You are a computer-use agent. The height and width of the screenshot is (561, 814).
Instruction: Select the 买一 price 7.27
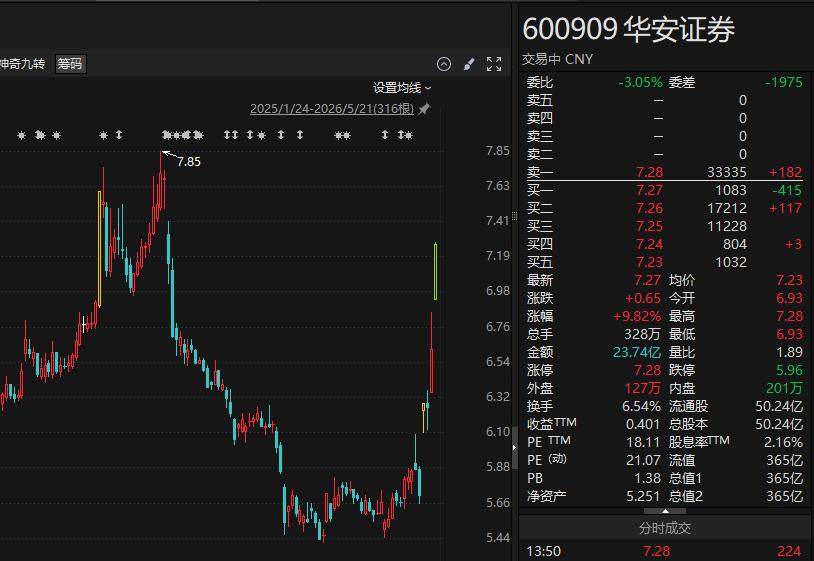pyautogui.click(x=649, y=190)
